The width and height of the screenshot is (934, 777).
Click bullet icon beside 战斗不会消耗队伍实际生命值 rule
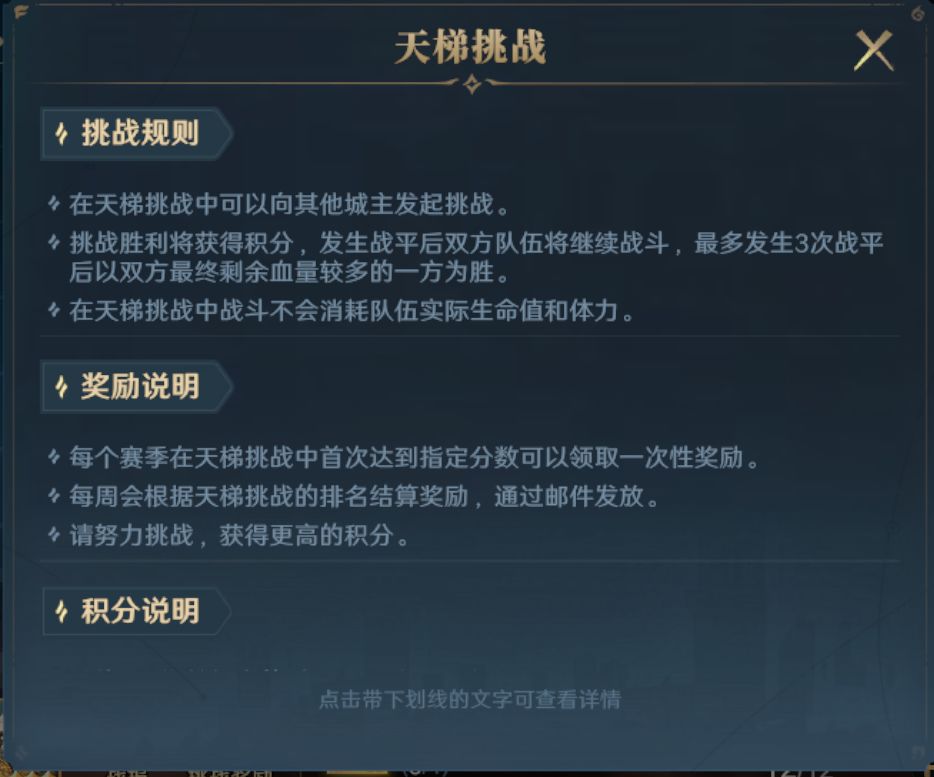[x=54, y=310]
